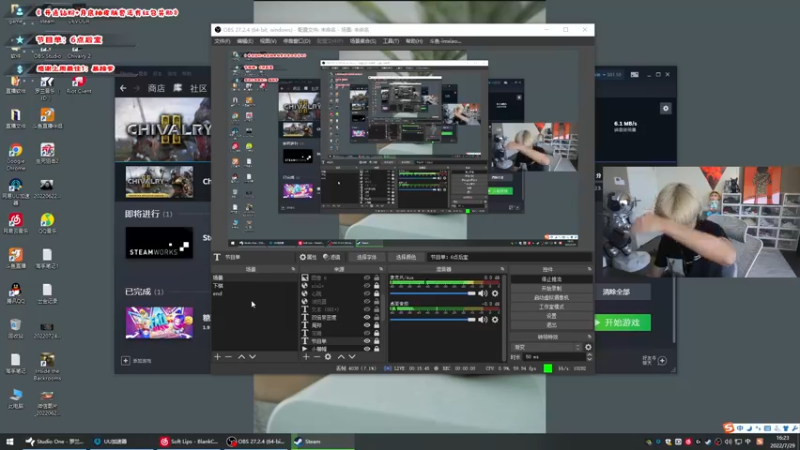This screenshot has width=800, height=450.
Task: Pop out the sources (来源) dock
Action: pyautogui.click(x=381, y=269)
